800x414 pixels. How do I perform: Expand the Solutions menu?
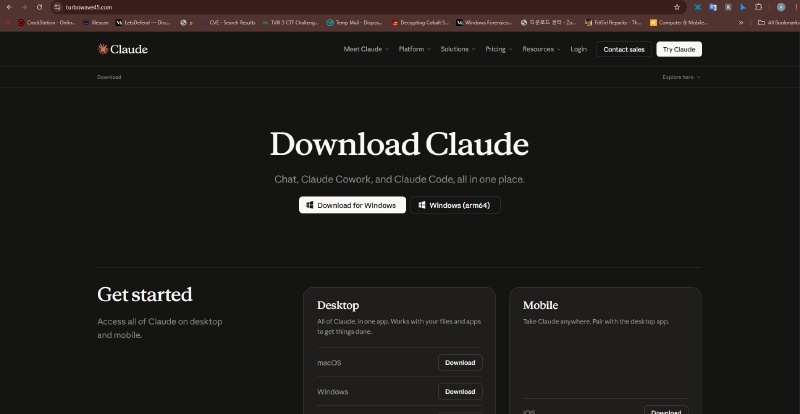tap(458, 49)
